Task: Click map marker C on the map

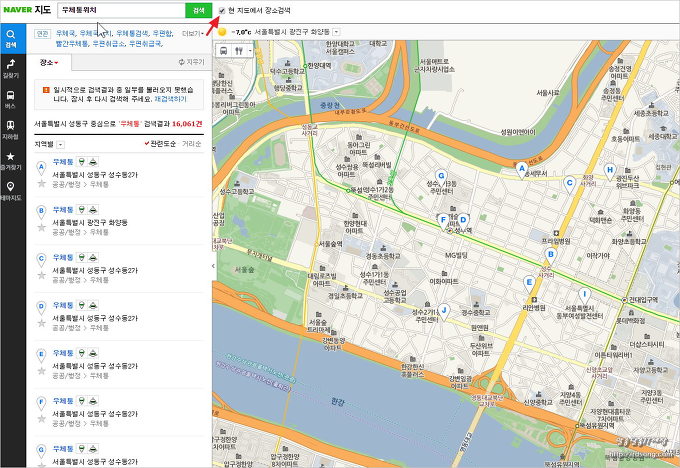Action: pos(569,182)
